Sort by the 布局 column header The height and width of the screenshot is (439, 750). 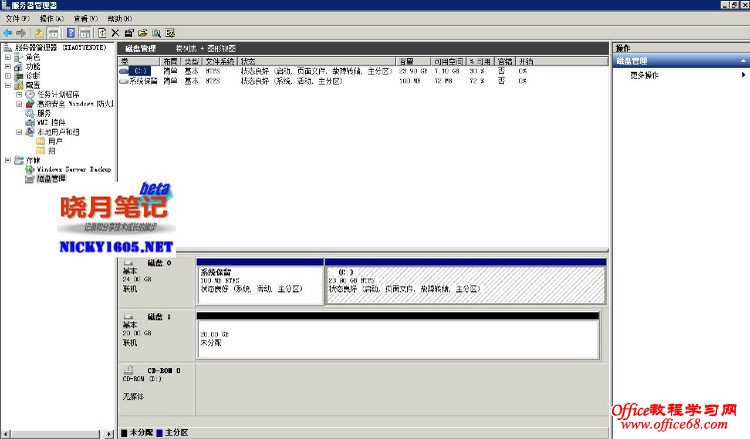point(171,61)
